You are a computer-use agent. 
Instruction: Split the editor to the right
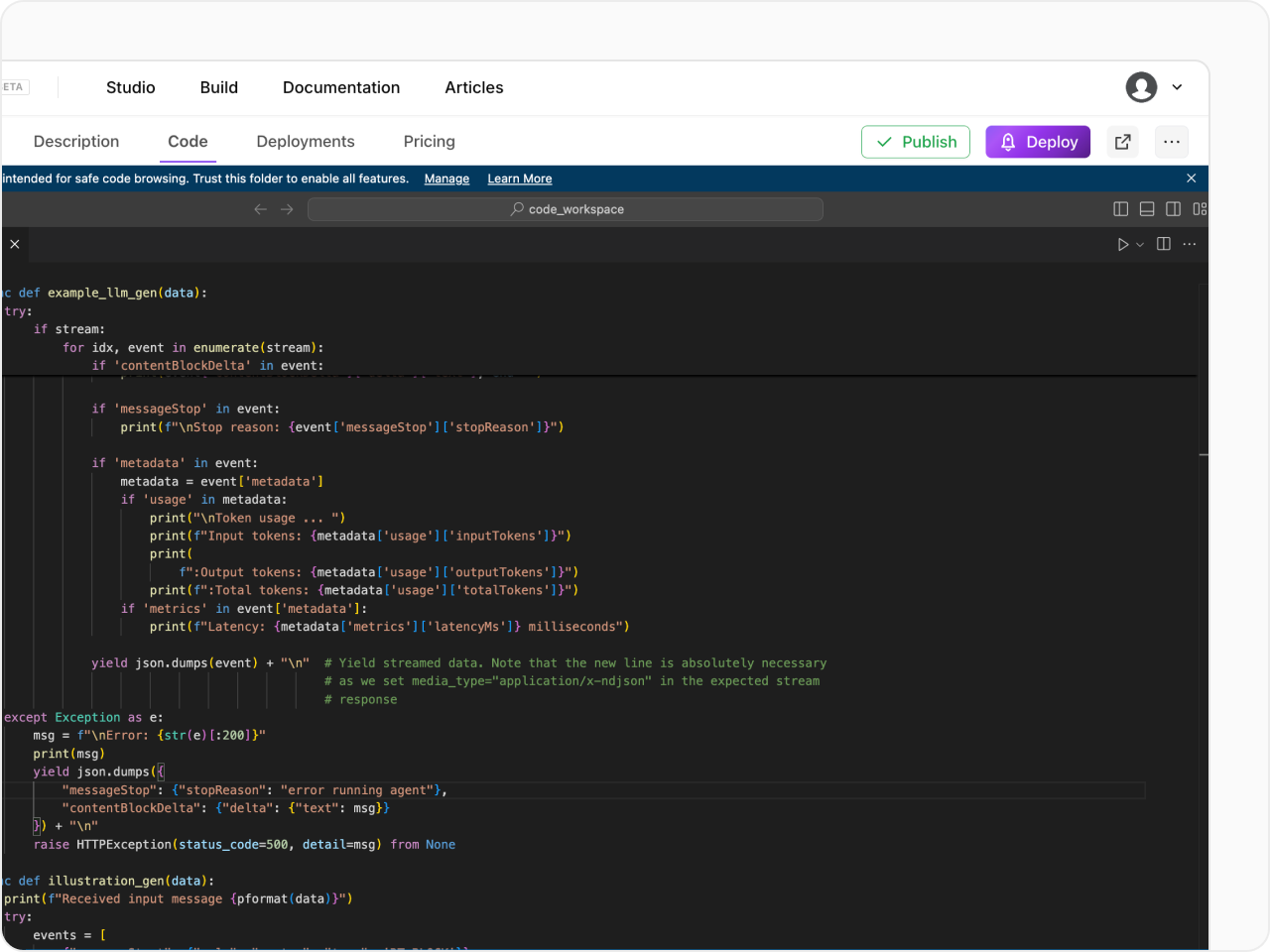pyautogui.click(x=1164, y=244)
